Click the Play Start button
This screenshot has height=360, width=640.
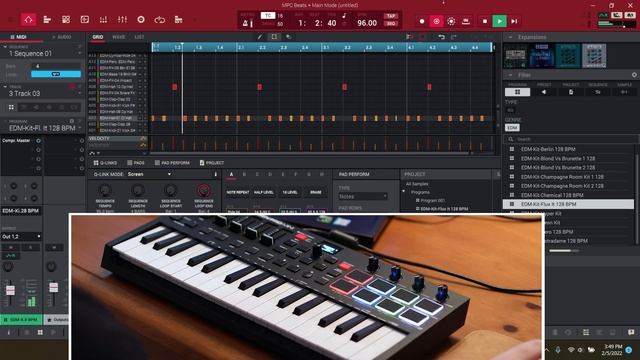click(x=514, y=21)
